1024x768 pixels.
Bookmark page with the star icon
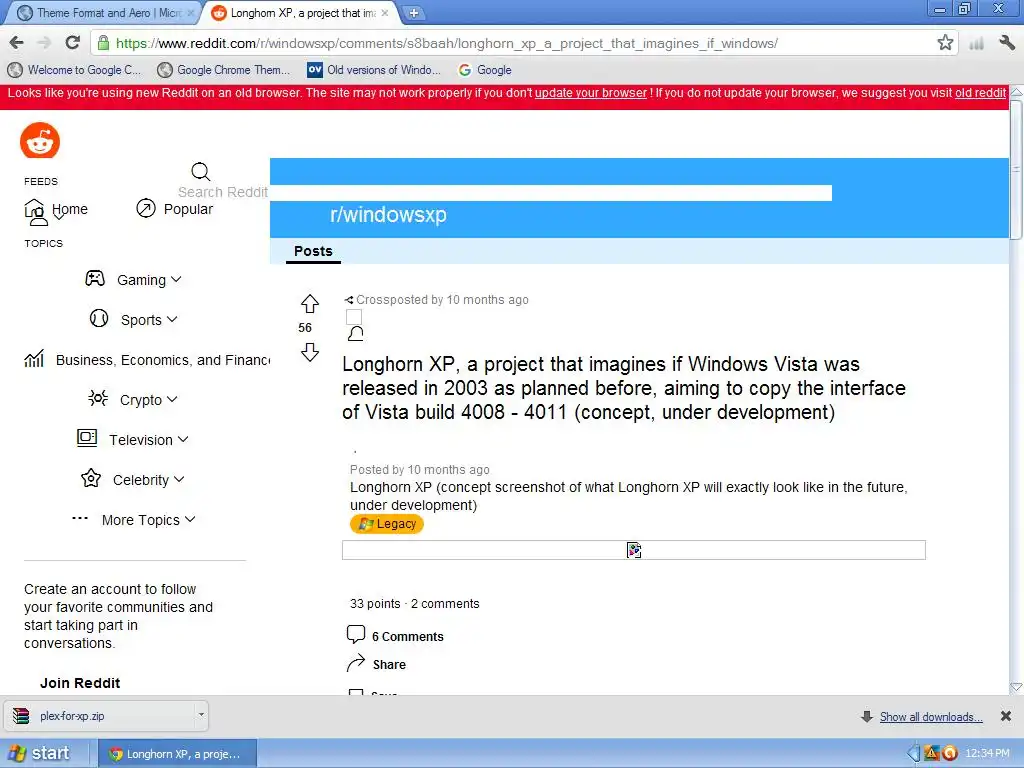point(944,43)
